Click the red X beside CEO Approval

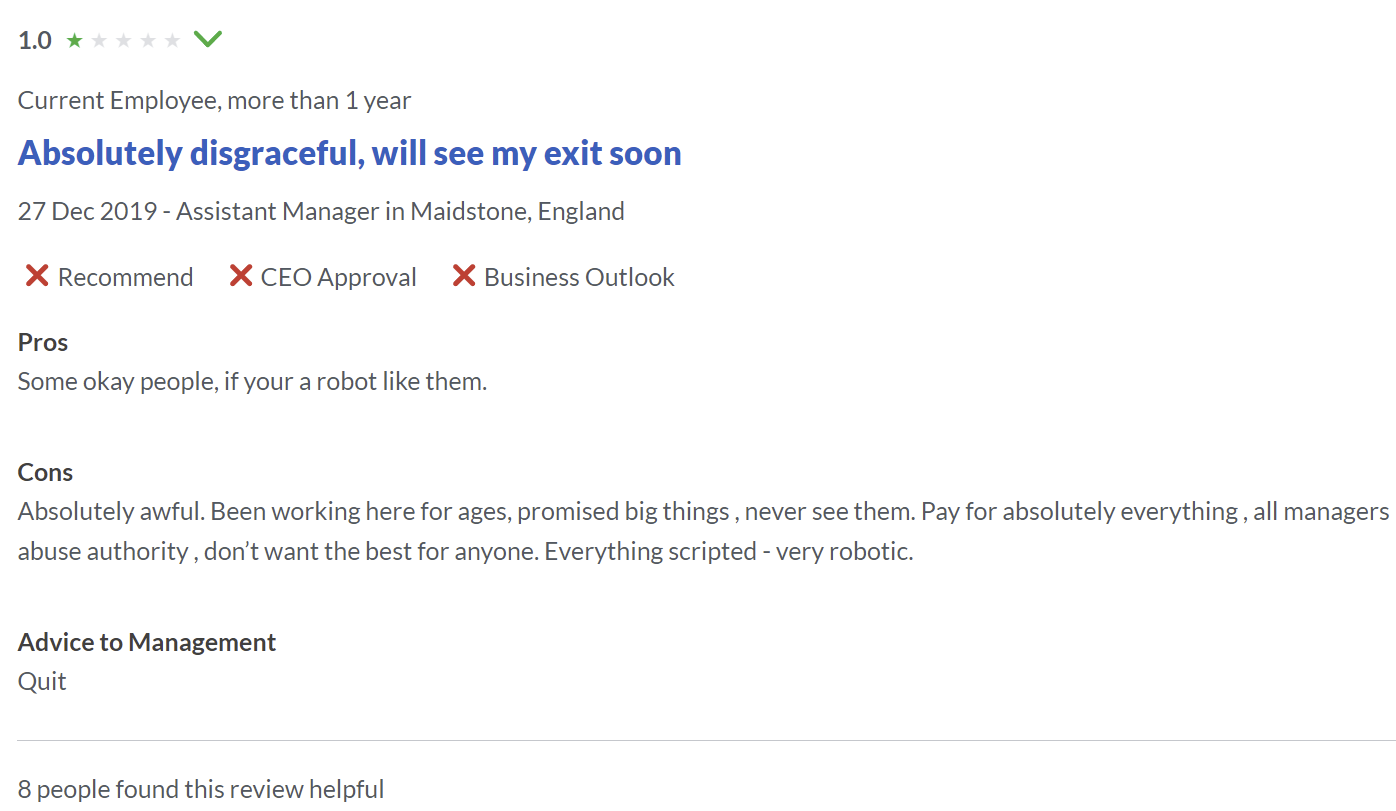tap(240, 276)
